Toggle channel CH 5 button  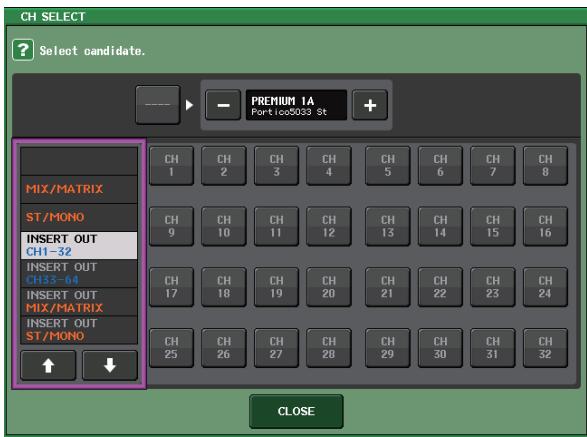388,166
